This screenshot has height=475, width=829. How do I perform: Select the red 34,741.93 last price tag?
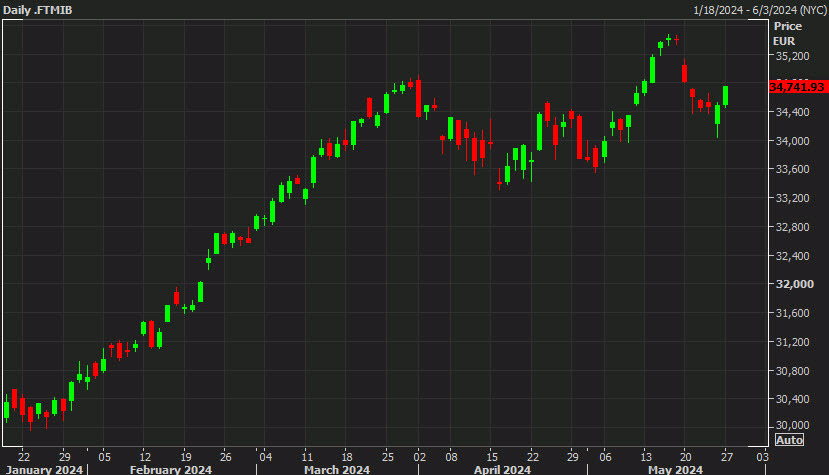(x=797, y=88)
